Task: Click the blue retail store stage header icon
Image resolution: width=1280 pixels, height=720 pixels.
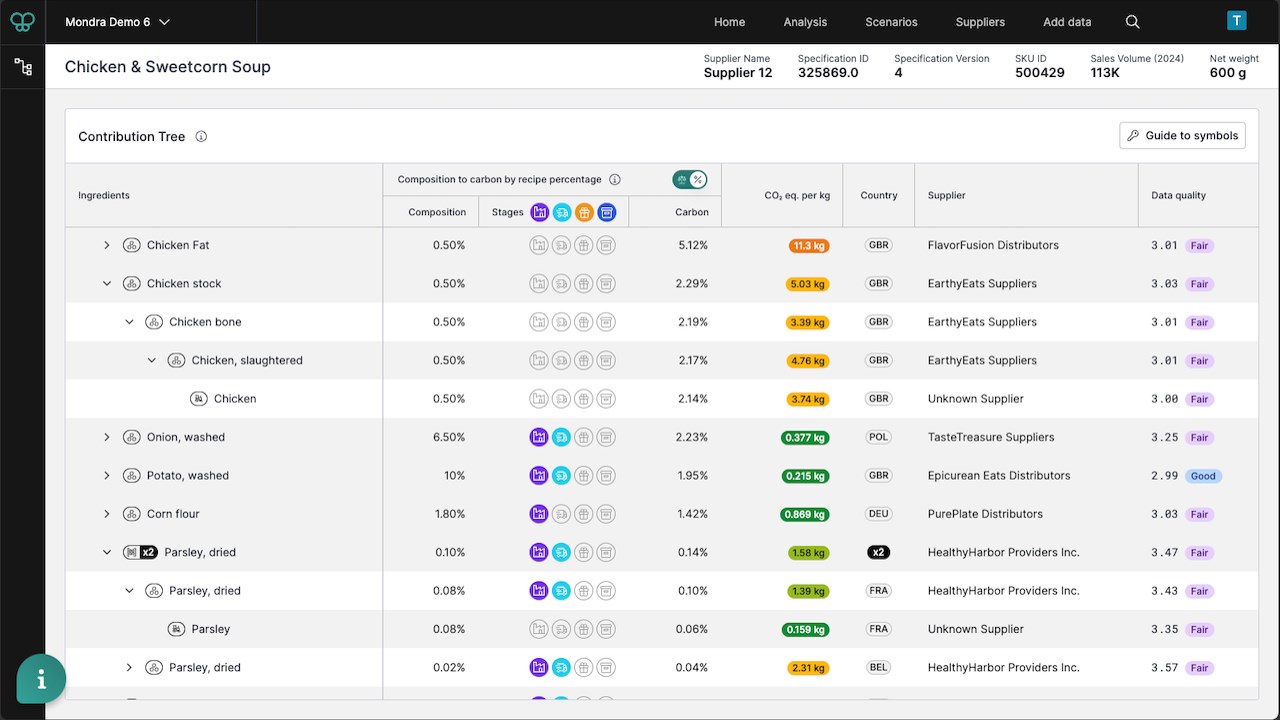Action: tap(606, 212)
